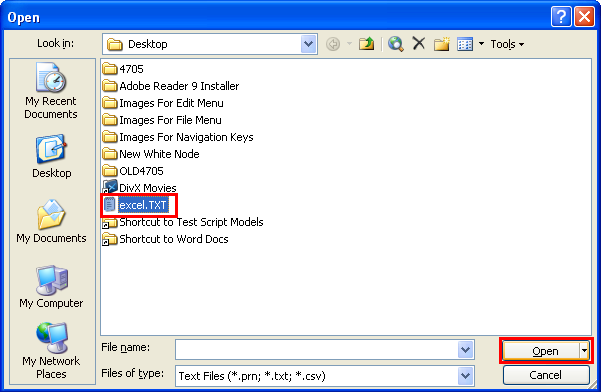The height and width of the screenshot is (392, 601).
Task: Select Shortcut to Word Docs
Action: click(x=166, y=239)
